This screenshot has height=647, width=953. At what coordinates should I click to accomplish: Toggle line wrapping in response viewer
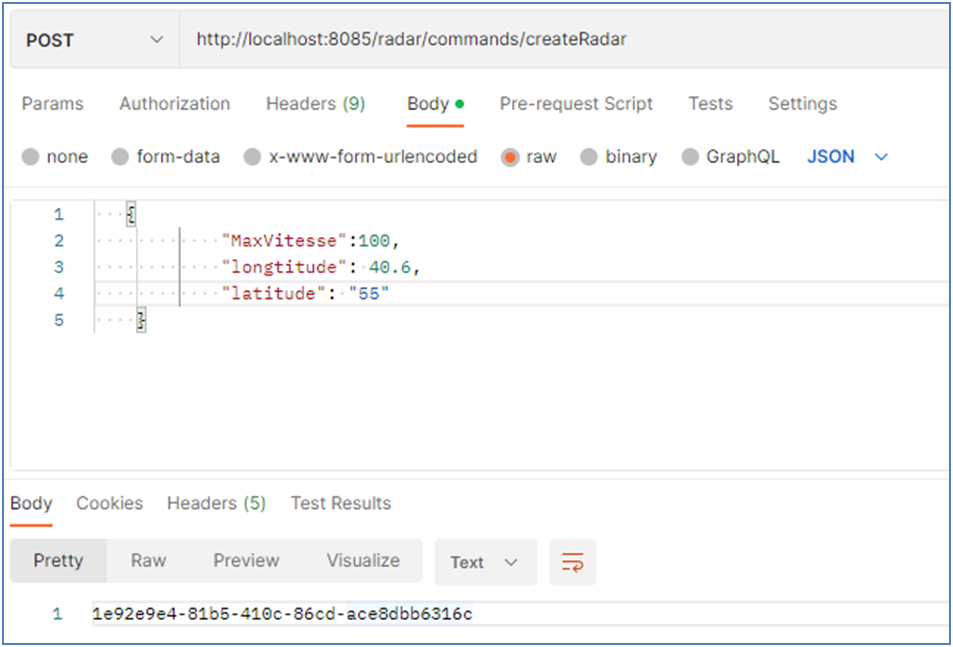point(571,561)
